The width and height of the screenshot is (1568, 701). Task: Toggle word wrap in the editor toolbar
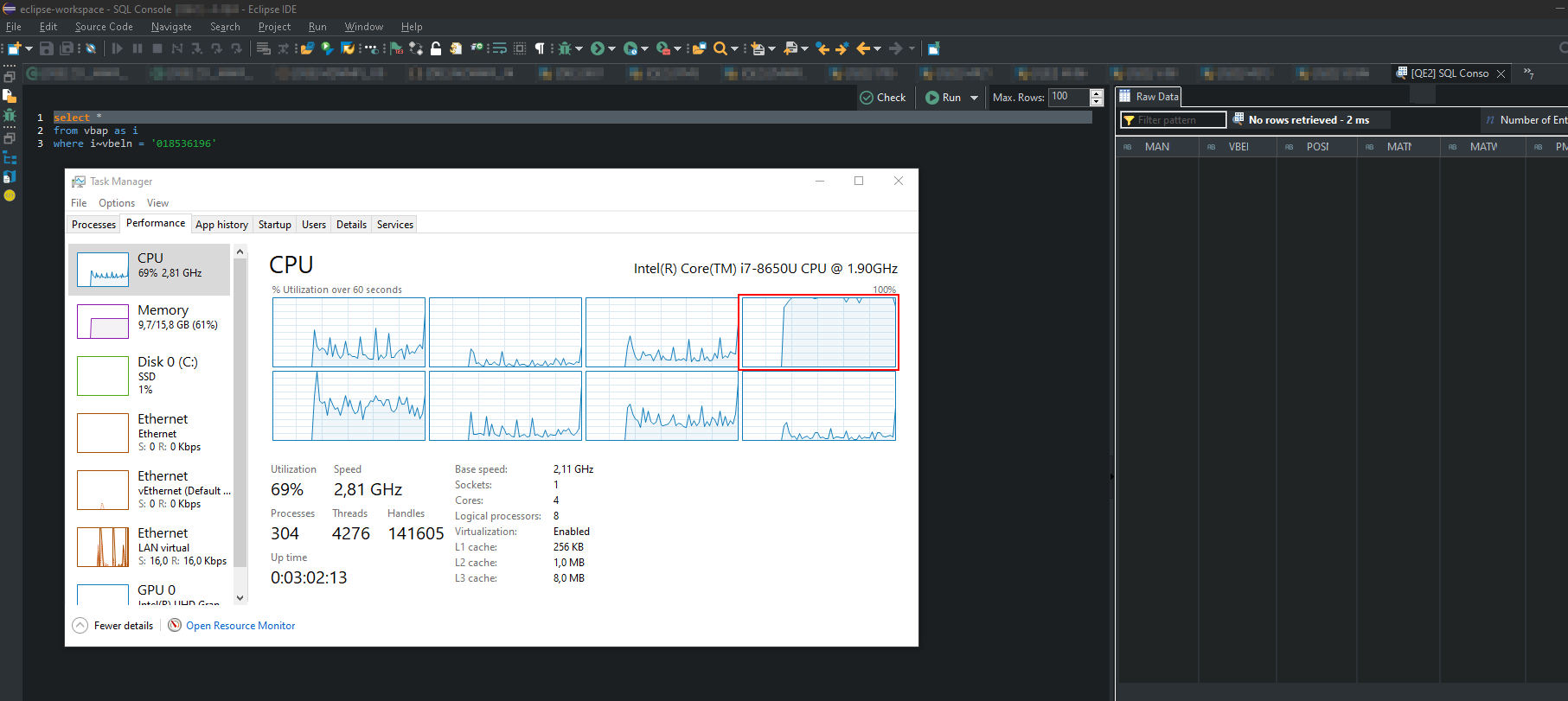click(x=499, y=48)
